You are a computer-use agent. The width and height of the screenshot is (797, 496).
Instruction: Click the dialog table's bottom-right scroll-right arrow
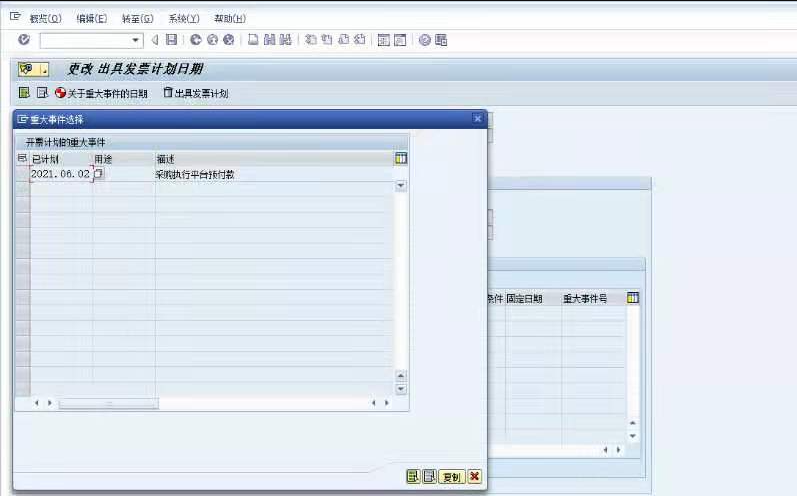pyautogui.click(x=387, y=403)
